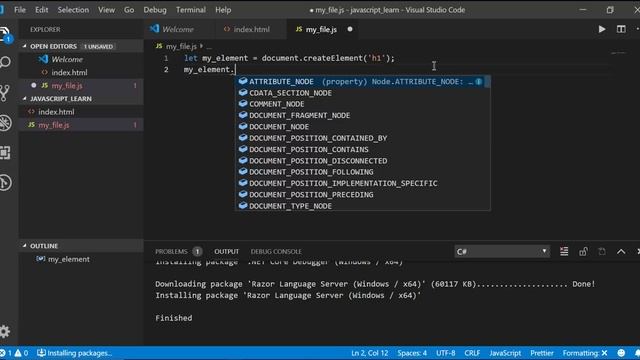Click JavaScript language mode selector

505,353
